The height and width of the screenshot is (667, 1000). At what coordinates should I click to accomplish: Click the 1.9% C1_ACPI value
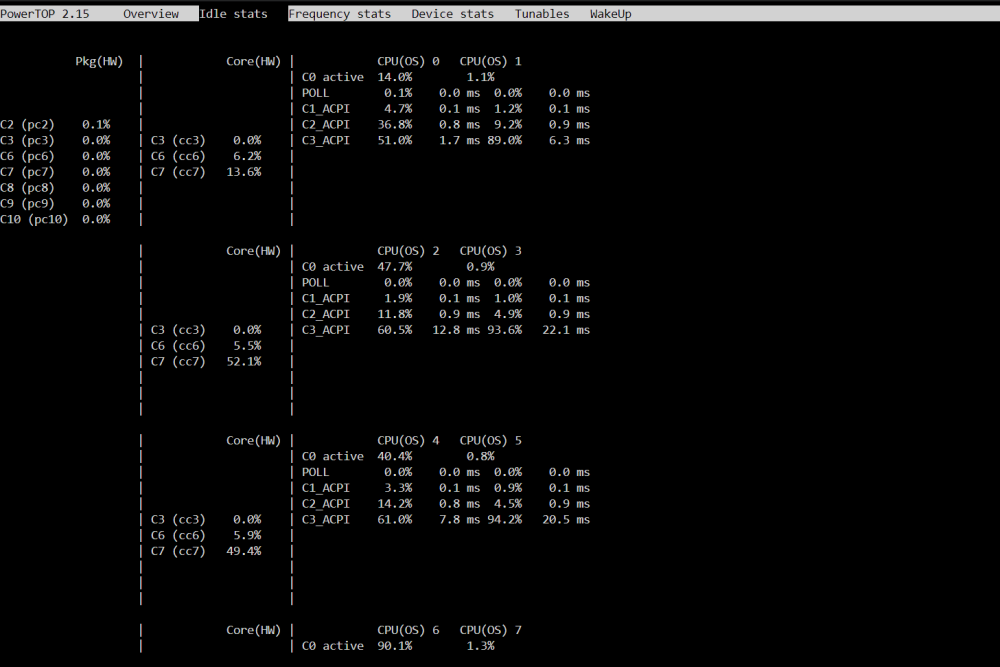click(398, 298)
